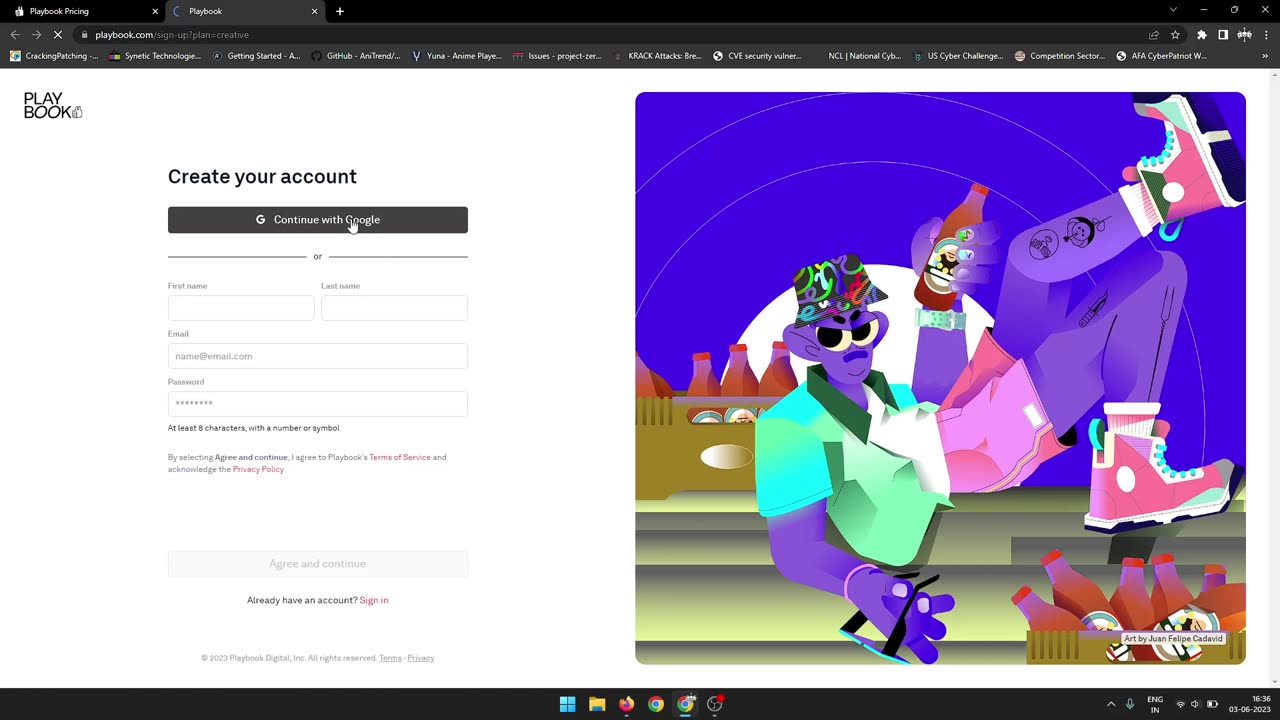Click the address bar URL
This screenshot has height=720, width=1280.
172,35
